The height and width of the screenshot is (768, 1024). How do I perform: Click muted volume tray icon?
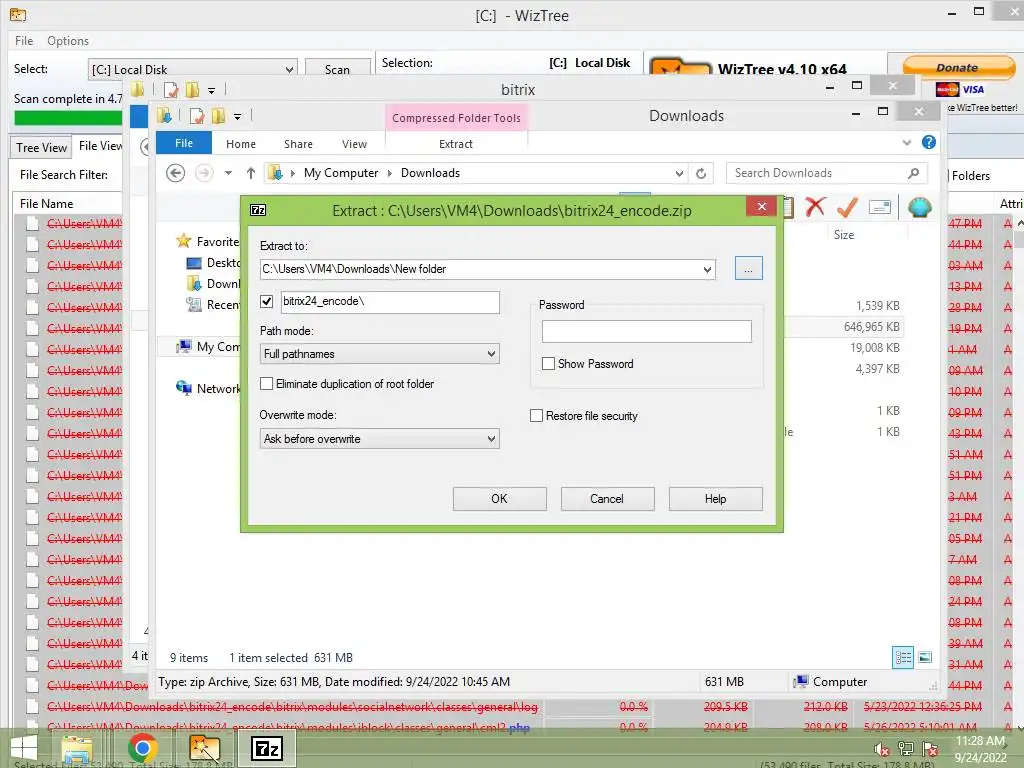tap(881, 749)
